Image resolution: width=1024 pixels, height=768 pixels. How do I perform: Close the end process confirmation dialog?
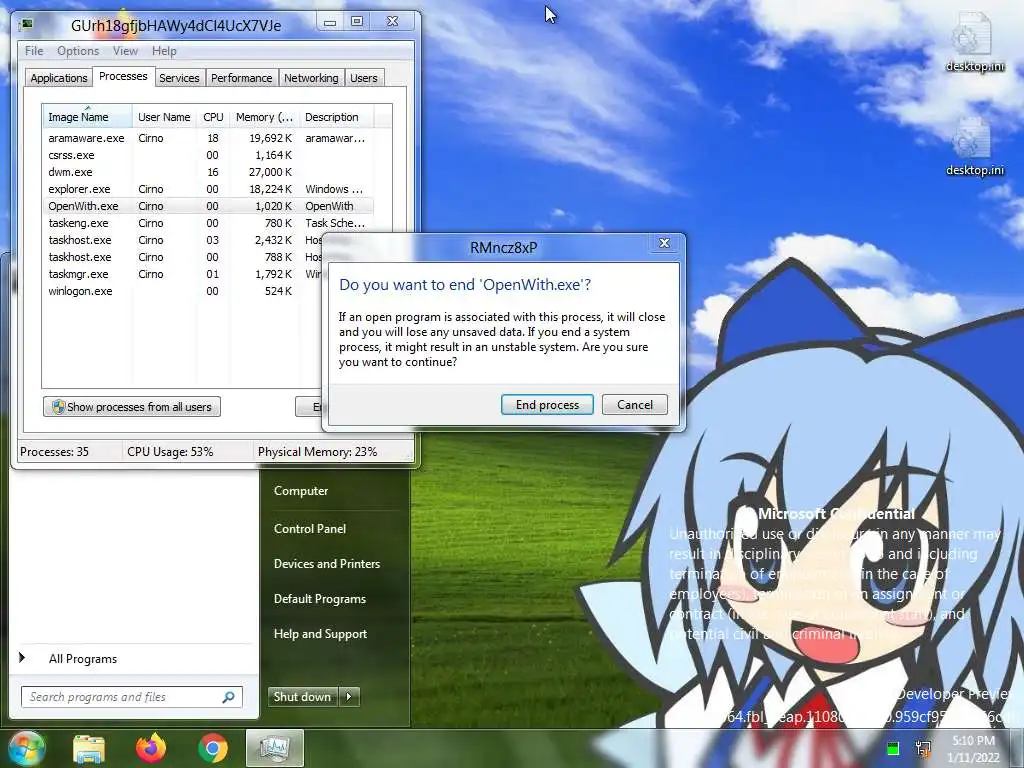tap(664, 243)
